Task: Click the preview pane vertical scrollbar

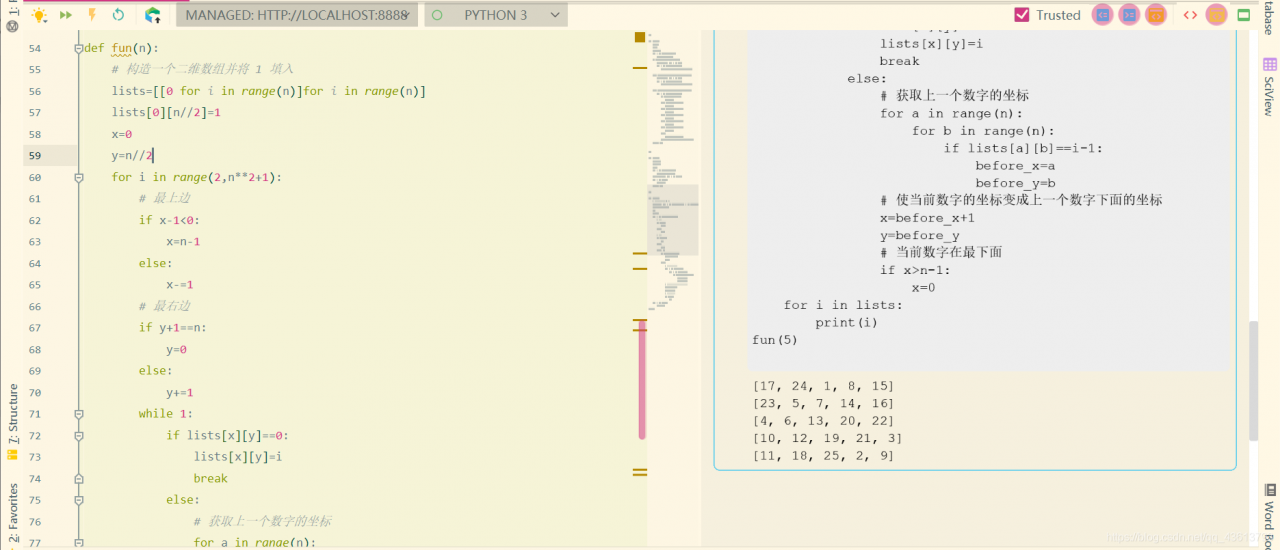Action: point(1254,380)
